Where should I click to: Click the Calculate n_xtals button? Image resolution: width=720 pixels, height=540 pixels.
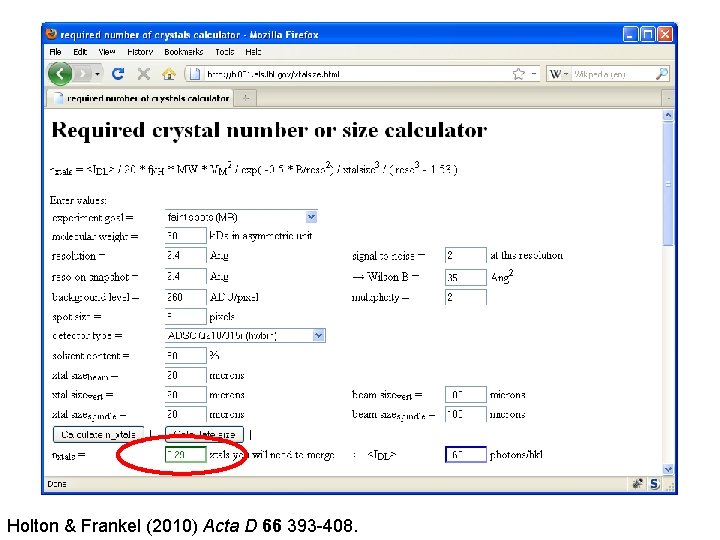point(98,434)
